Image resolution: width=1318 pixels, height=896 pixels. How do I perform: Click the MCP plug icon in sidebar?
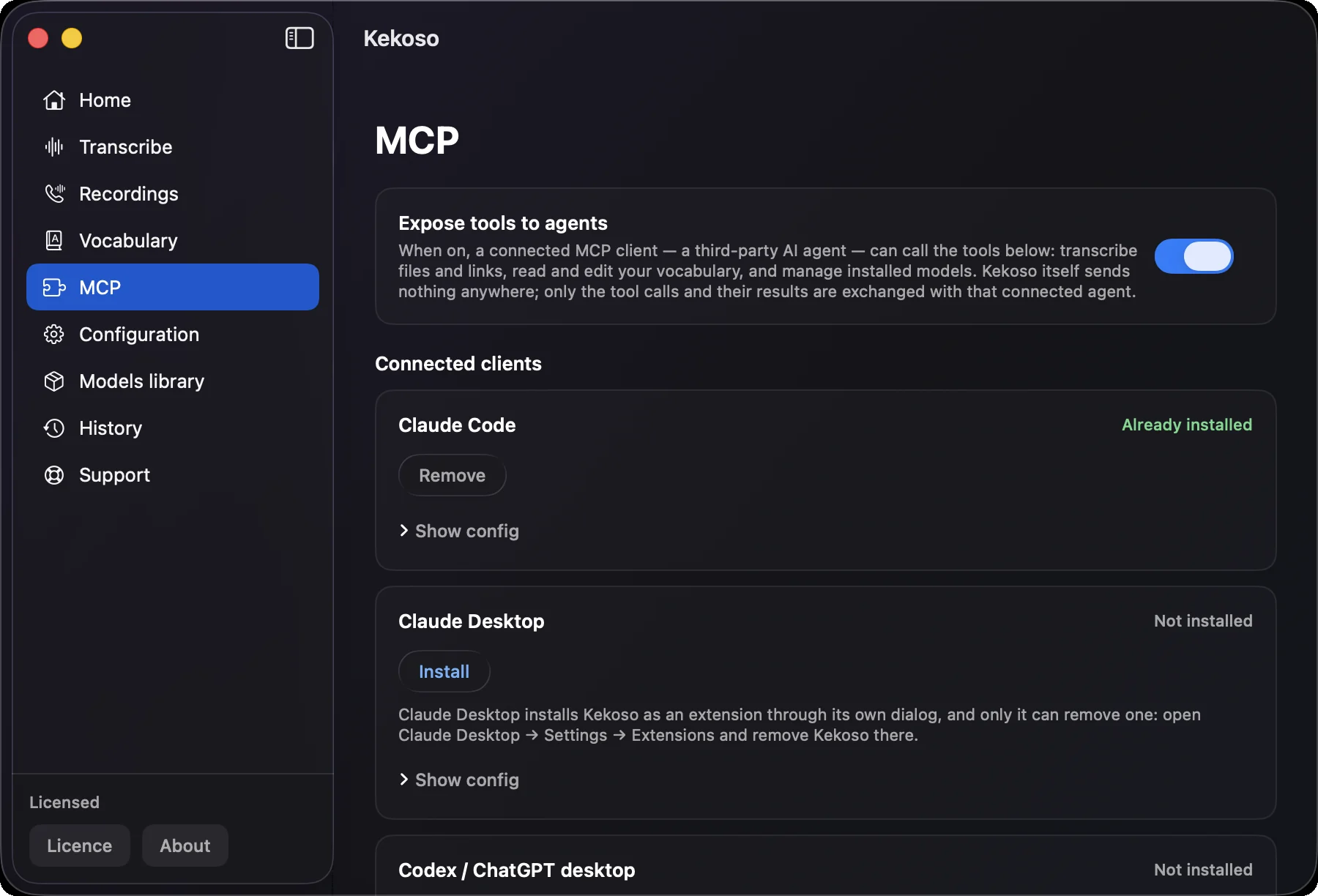pyautogui.click(x=54, y=288)
